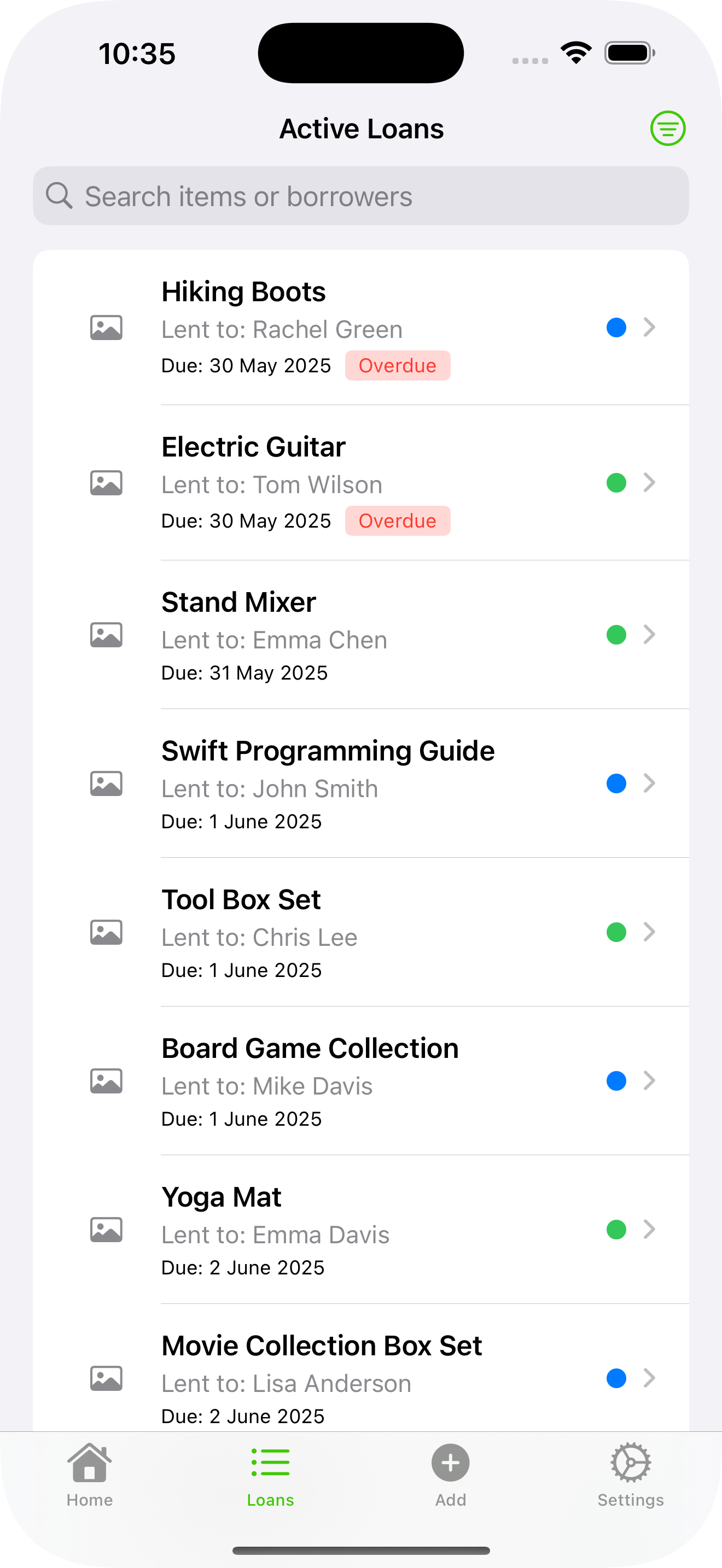722x1568 pixels.
Task: Tap the Electric Guitar photo placeholder icon
Action: [x=107, y=483]
